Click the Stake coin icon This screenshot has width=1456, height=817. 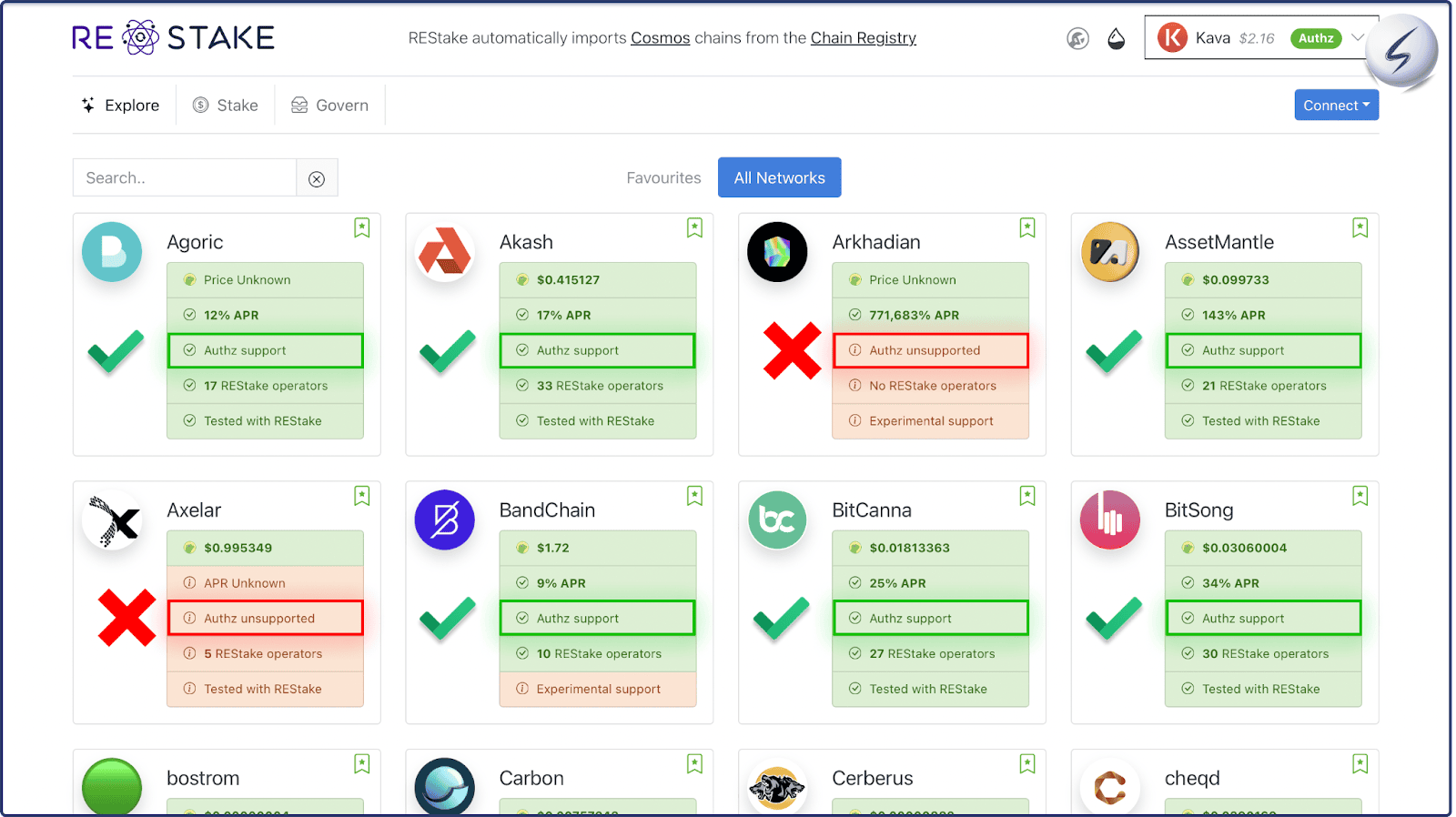click(201, 106)
